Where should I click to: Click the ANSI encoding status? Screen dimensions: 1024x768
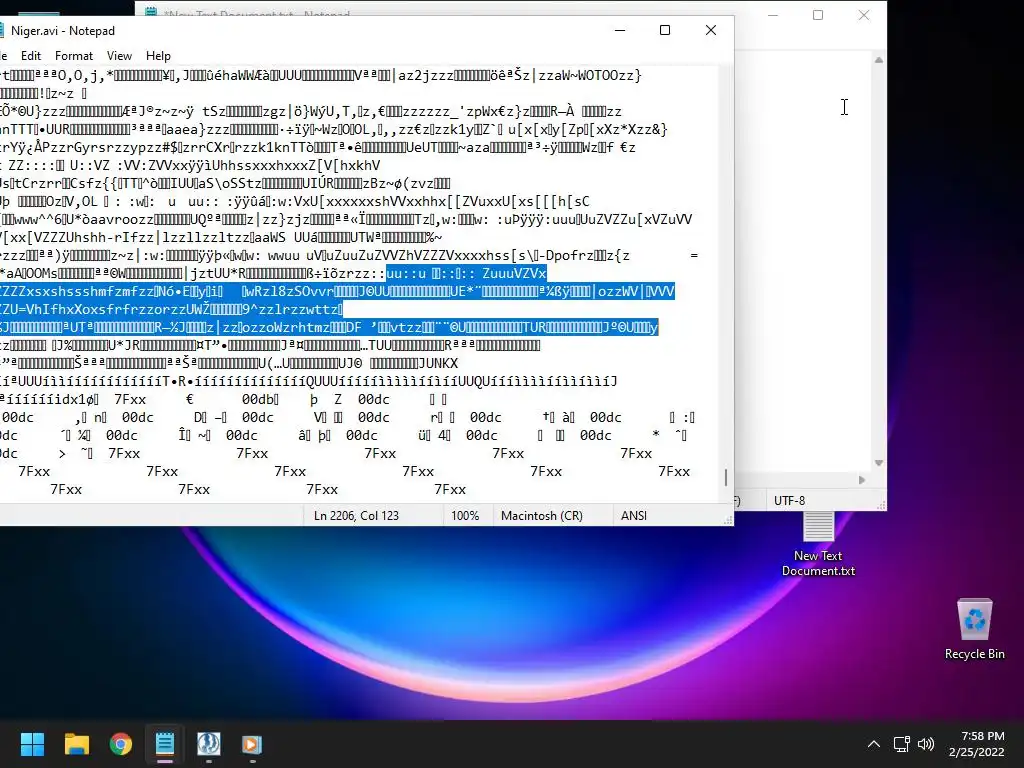pos(633,516)
